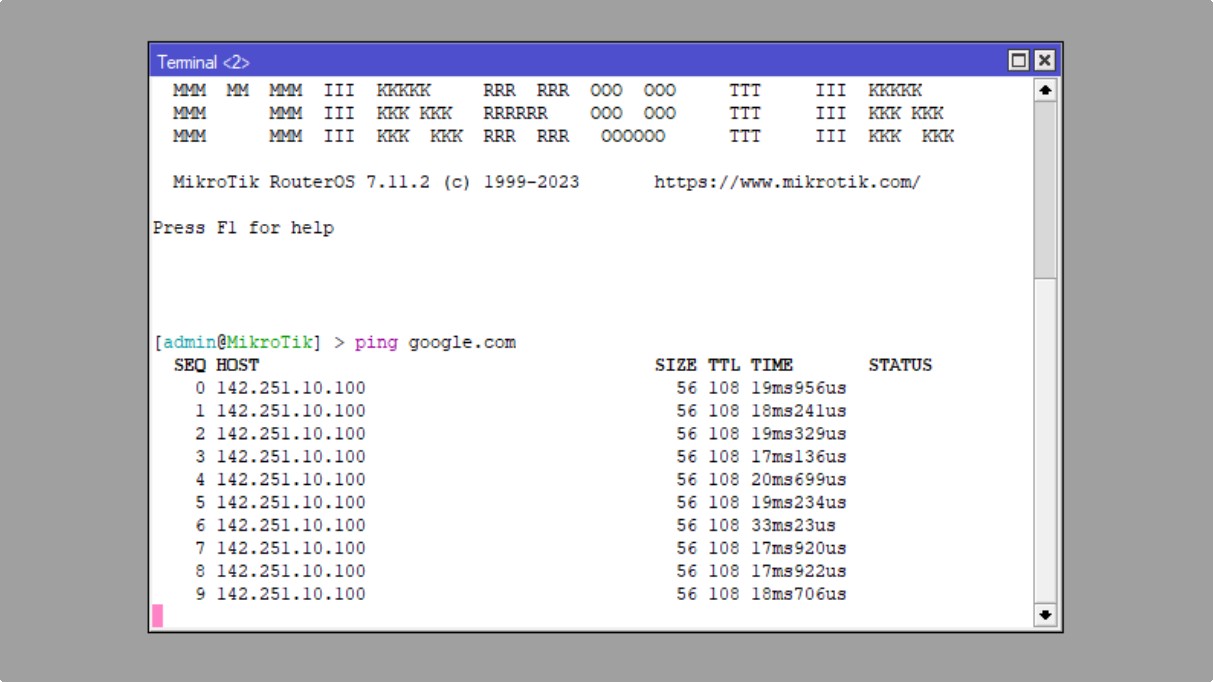The width and height of the screenshot is (1213, 682).
Task: Click the https://www.mikrotik.com/ URL
Action: click(787, 182)
